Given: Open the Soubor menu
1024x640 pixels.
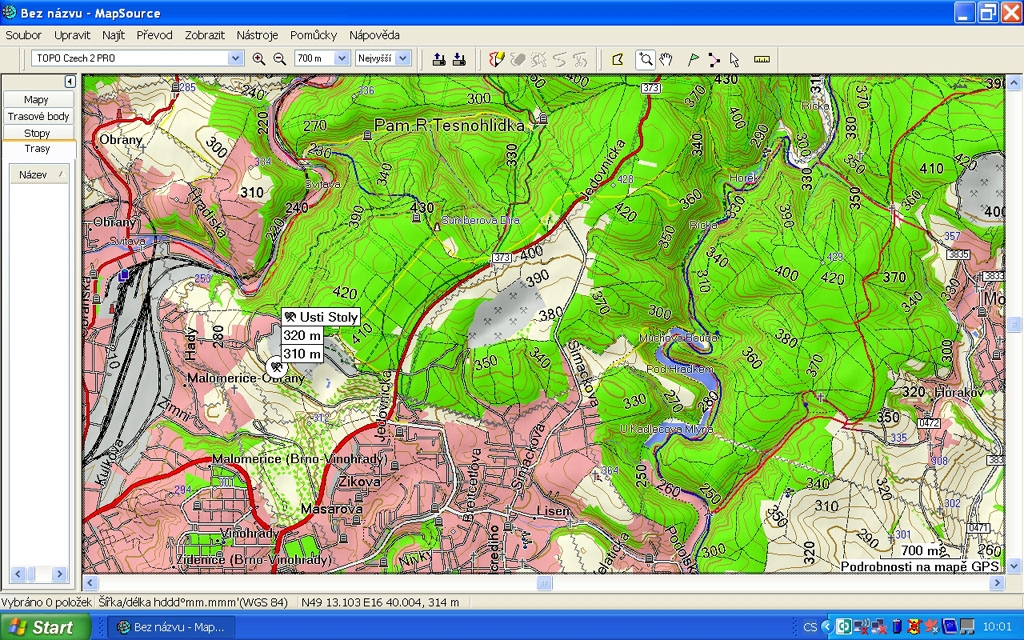Looking at the screenshot, I should coord(24,35).
